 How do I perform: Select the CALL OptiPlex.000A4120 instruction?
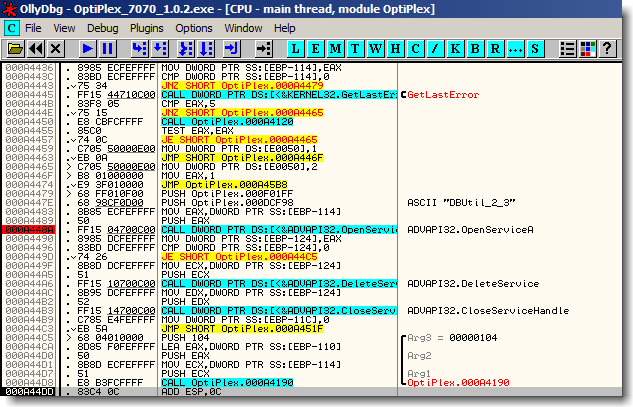coord(227,122)
